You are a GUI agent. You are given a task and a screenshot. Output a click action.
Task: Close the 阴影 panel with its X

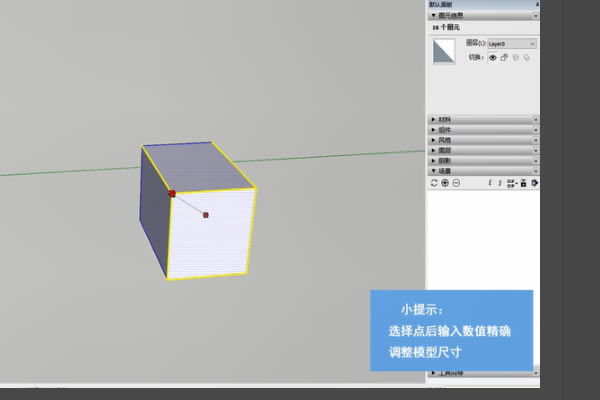coord(536,161)
